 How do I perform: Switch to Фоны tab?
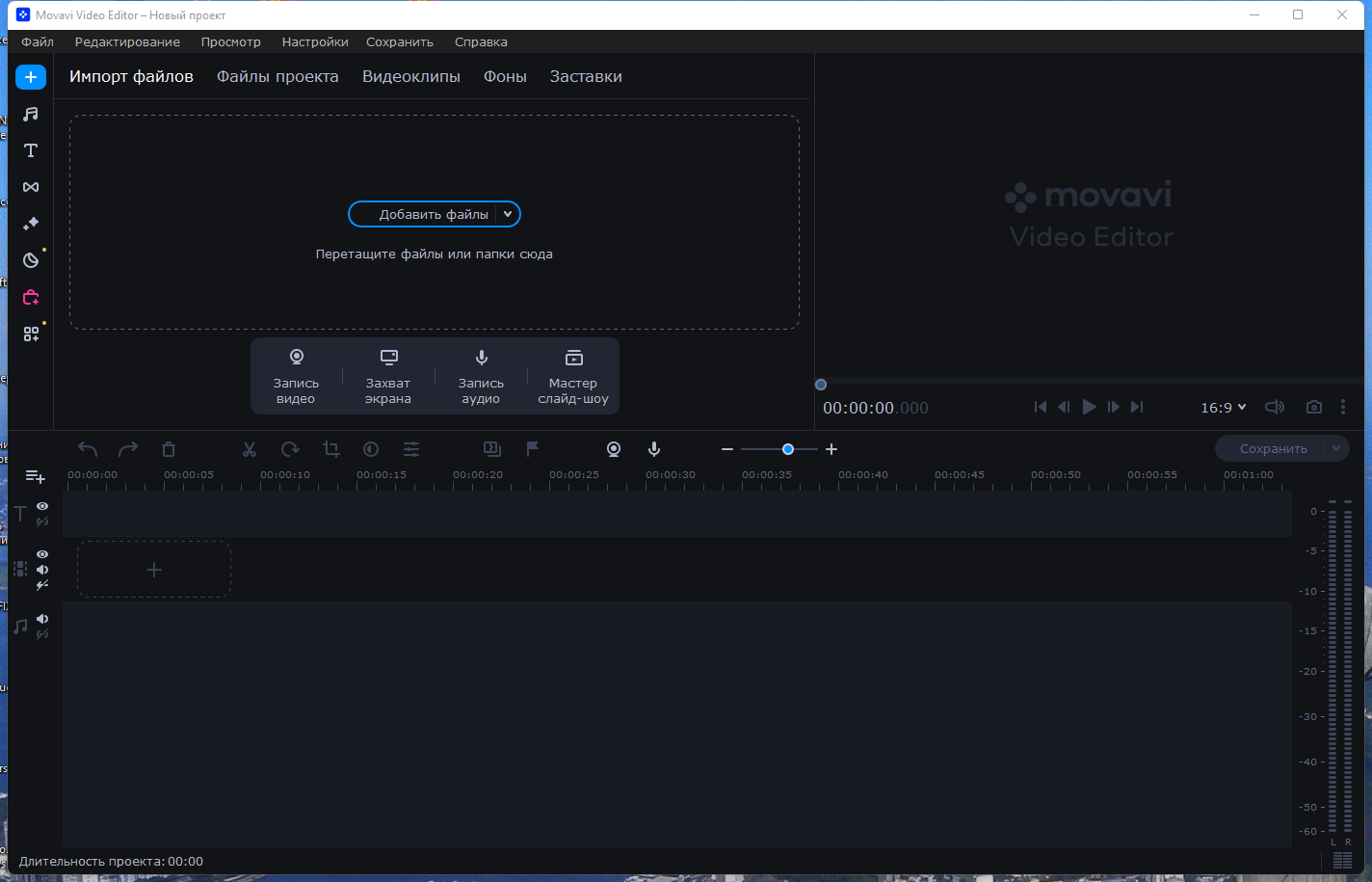tap(505, 76)
